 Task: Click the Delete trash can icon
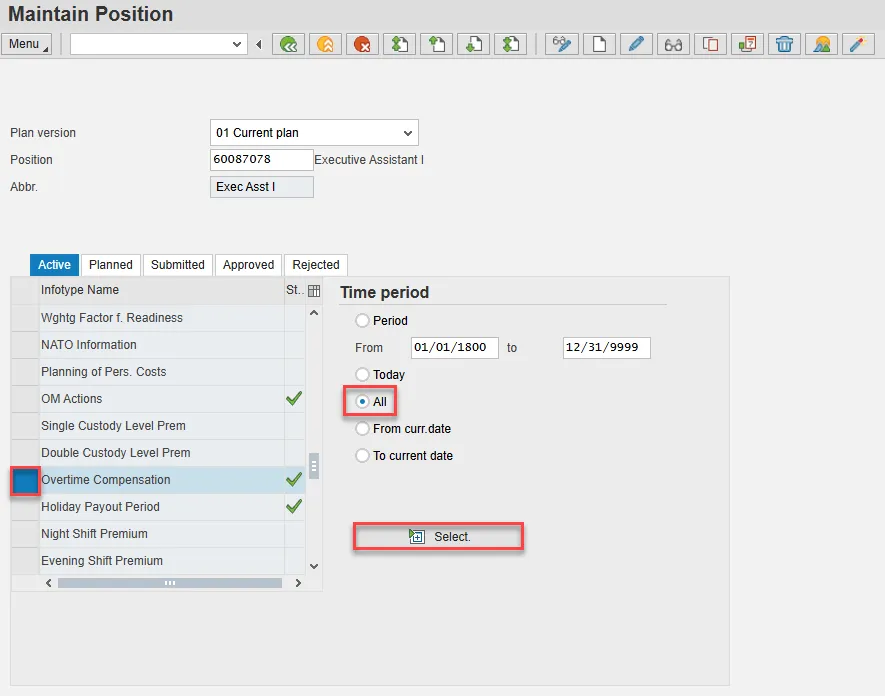point(785,44)
